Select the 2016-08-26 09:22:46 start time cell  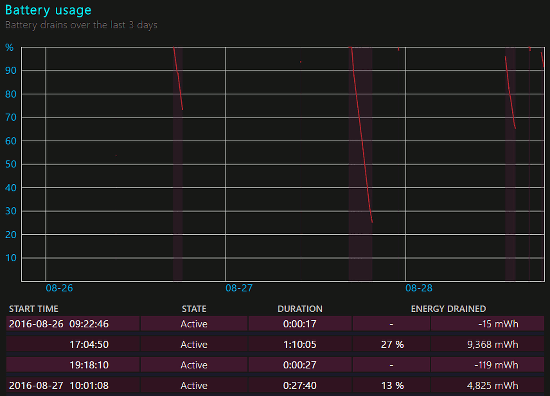[x=73, y=324]
